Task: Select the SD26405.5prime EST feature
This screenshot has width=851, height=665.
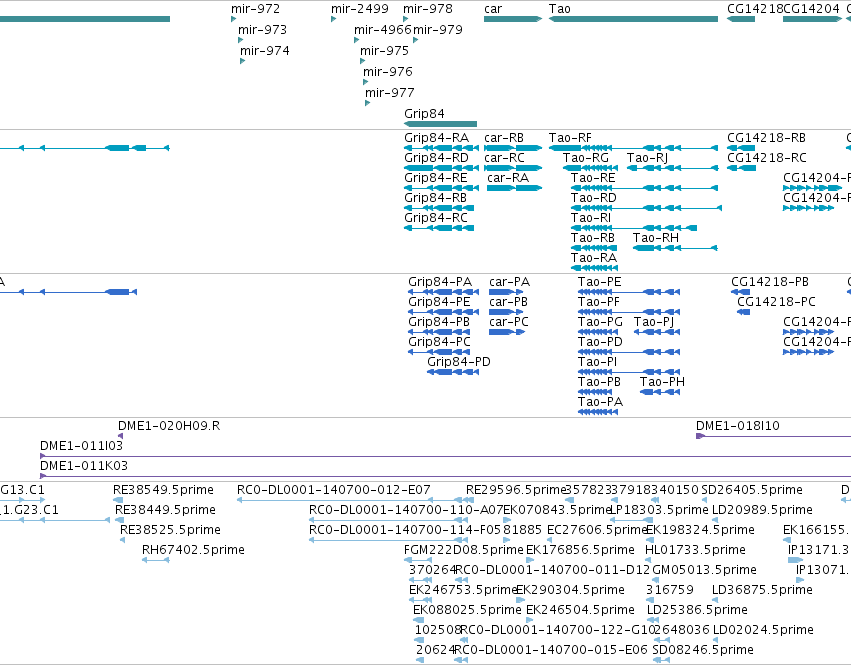Action: (x=704, y=500)
